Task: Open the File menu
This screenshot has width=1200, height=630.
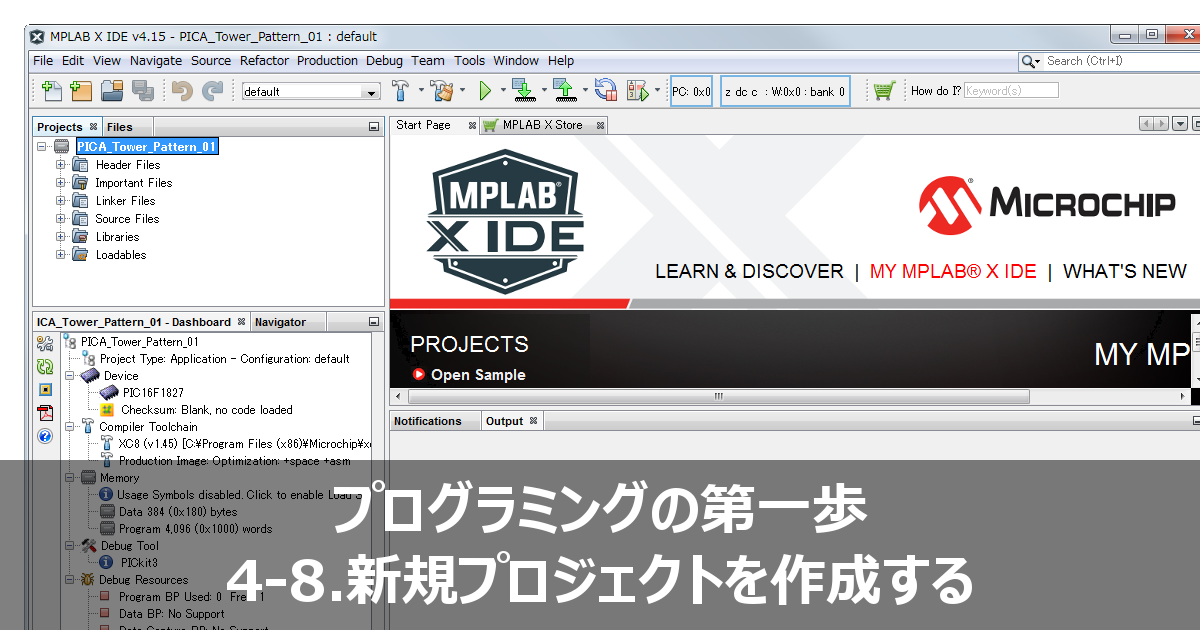Action: [43, 61]
